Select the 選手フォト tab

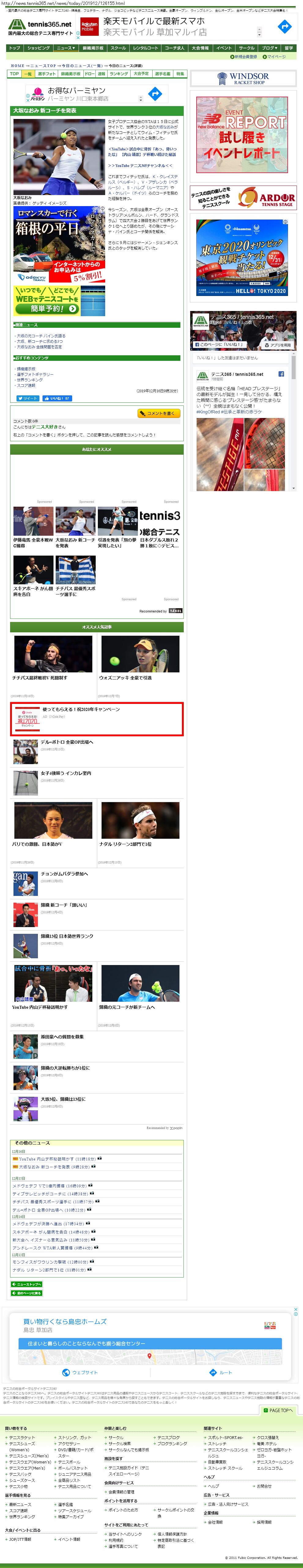pyautogui.click(x=46, y=74)
